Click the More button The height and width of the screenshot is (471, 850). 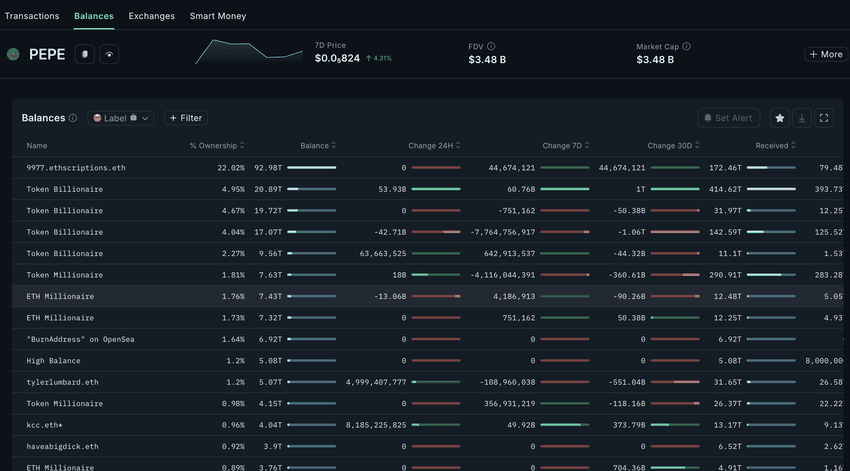coord(825,54)
